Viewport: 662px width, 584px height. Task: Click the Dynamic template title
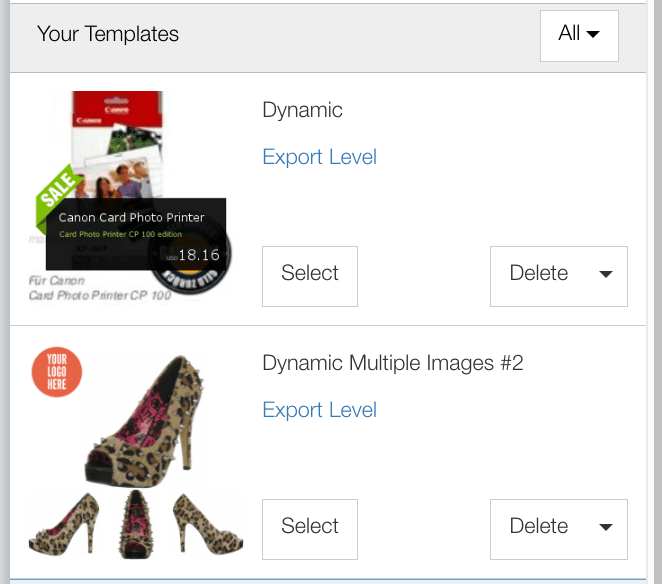click(x=302, y=110)
